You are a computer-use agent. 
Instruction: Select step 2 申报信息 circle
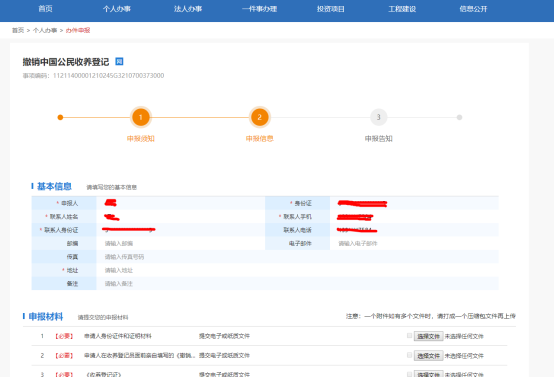point(260,117)
